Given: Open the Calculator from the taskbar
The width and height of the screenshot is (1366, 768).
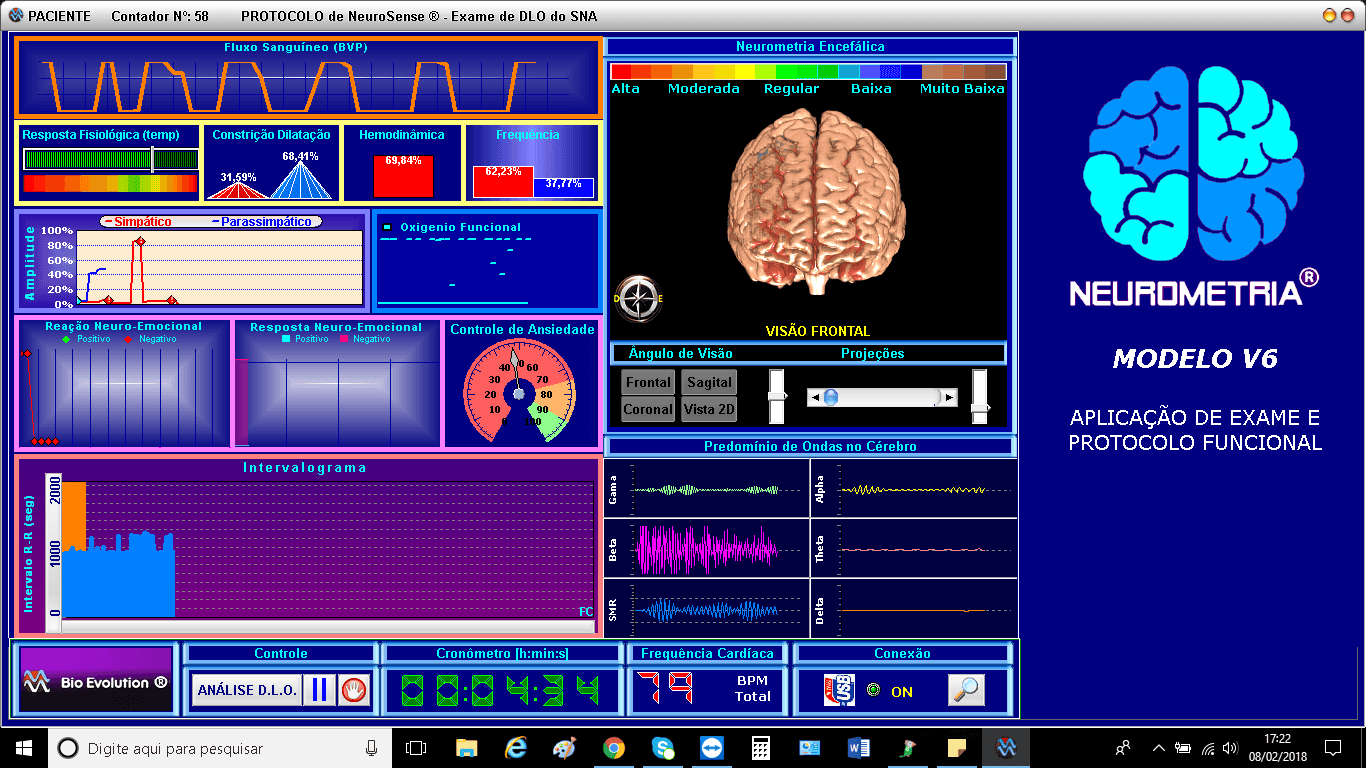Looking at the screenshot, I should click(761, 748).
